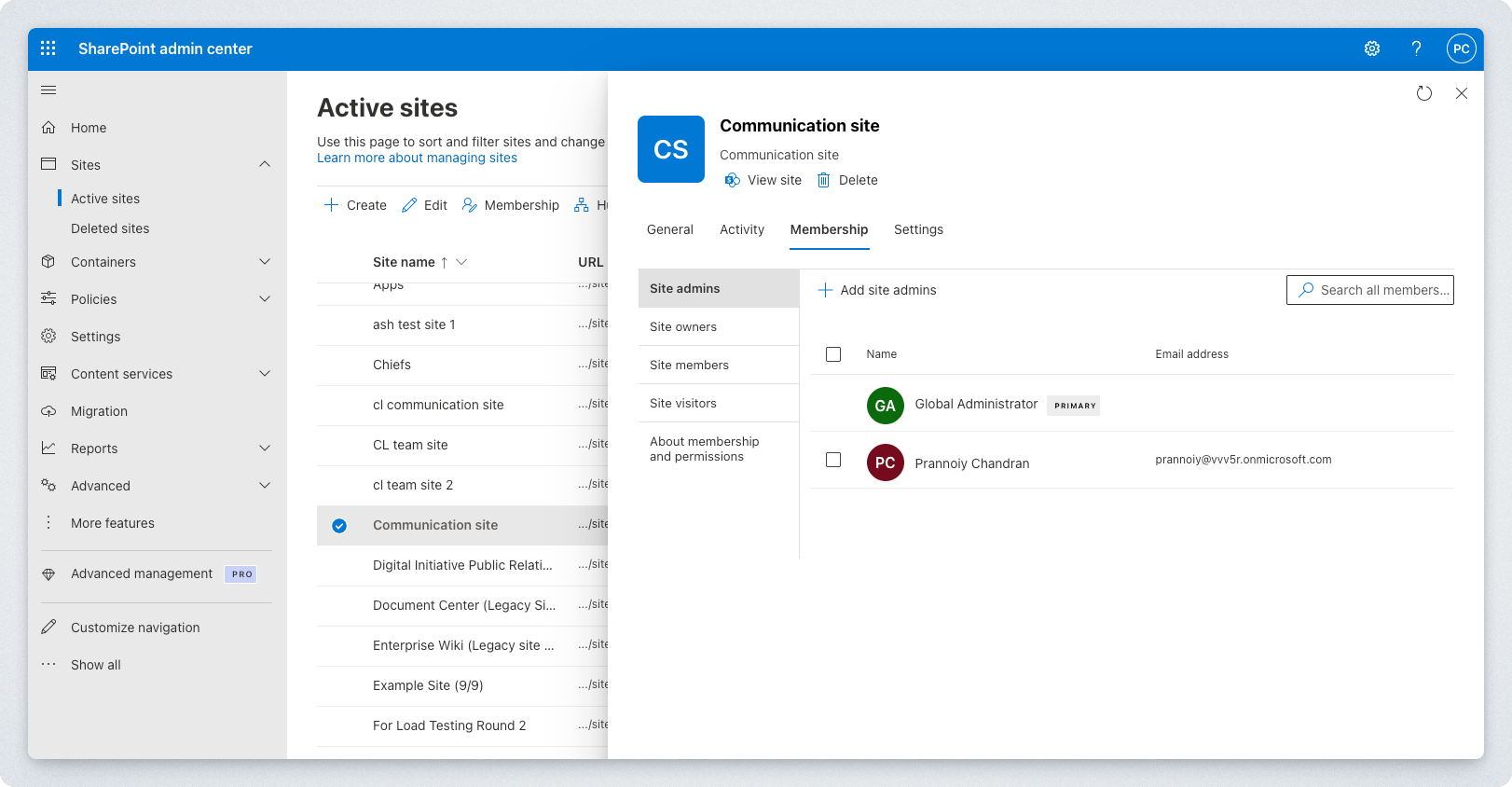Open settings gear in top bar
The height and width of the screenshot is (787, 1512).
[1372, 48]
